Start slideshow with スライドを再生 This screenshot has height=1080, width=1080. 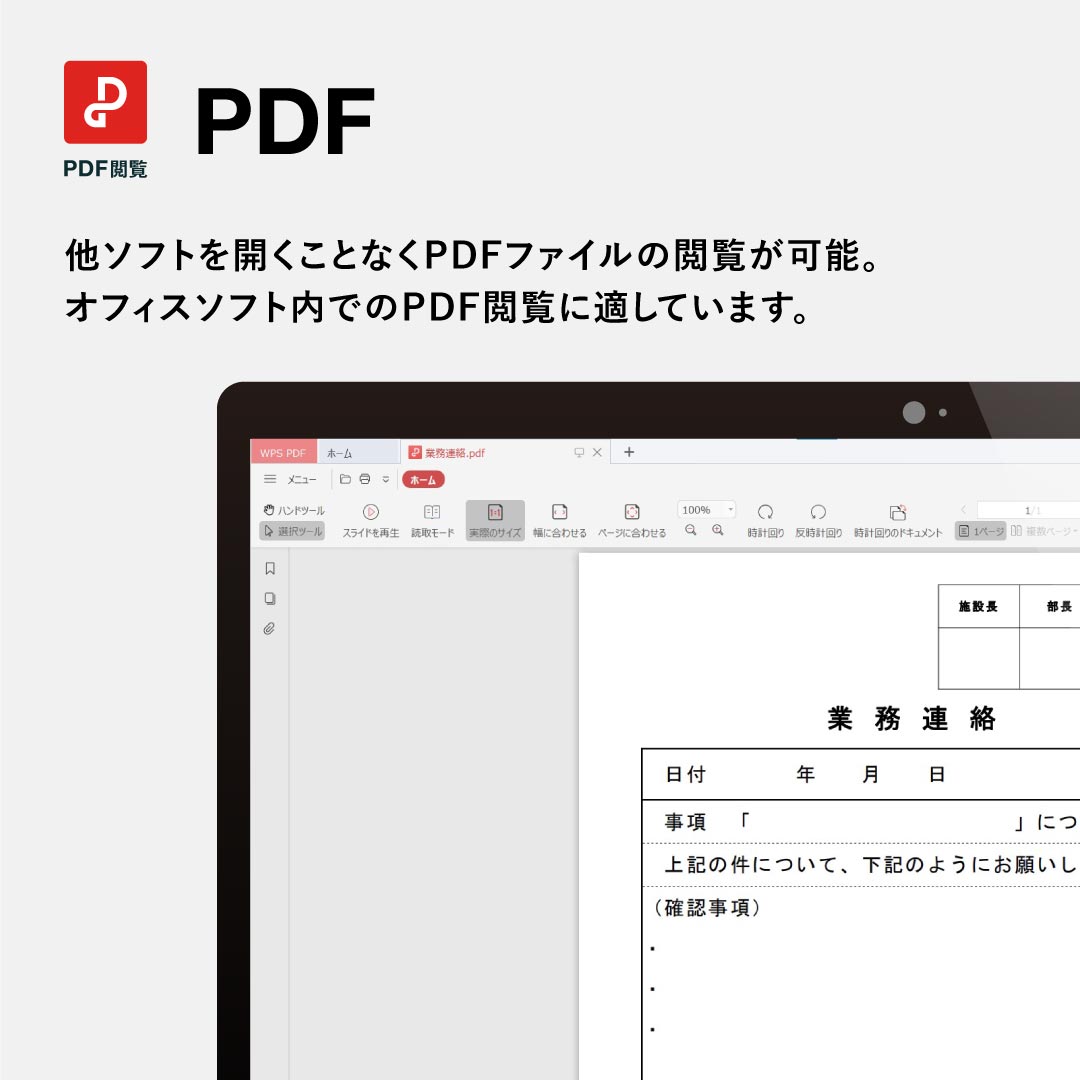370,520
